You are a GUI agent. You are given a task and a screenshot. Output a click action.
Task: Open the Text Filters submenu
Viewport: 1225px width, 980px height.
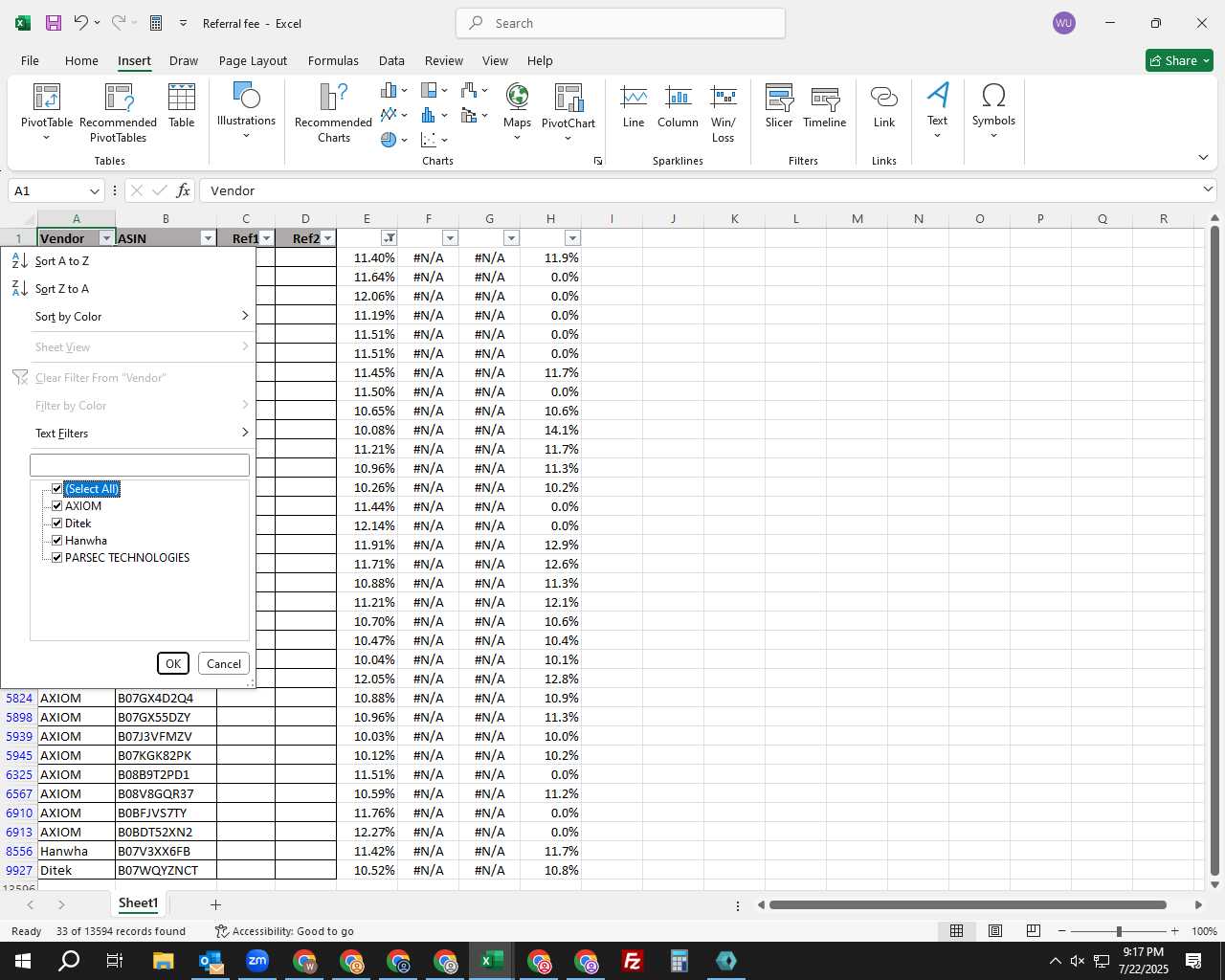click(x=128, y=434)
